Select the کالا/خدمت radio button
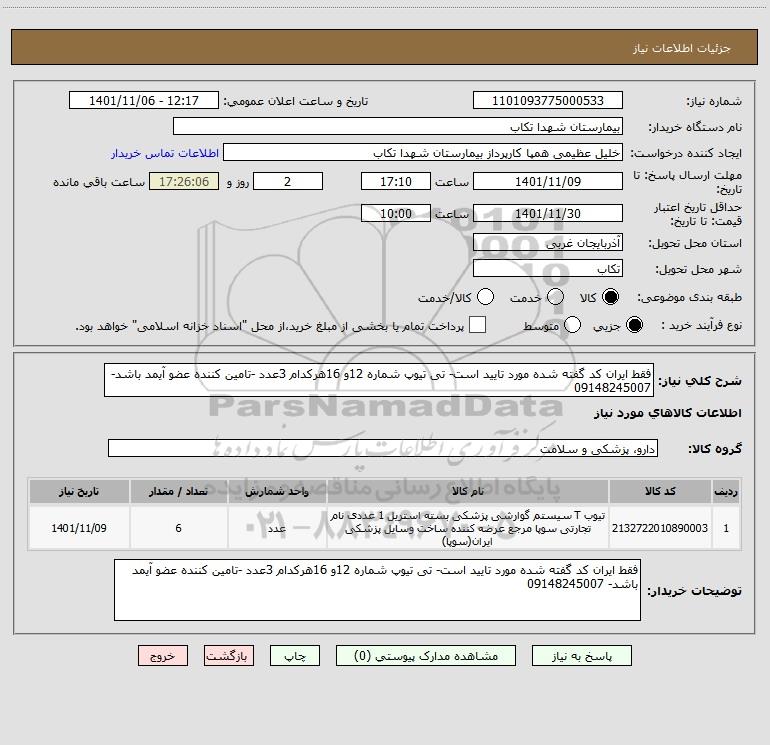Screen dimensions: 770x745 [x=485, y=297]
